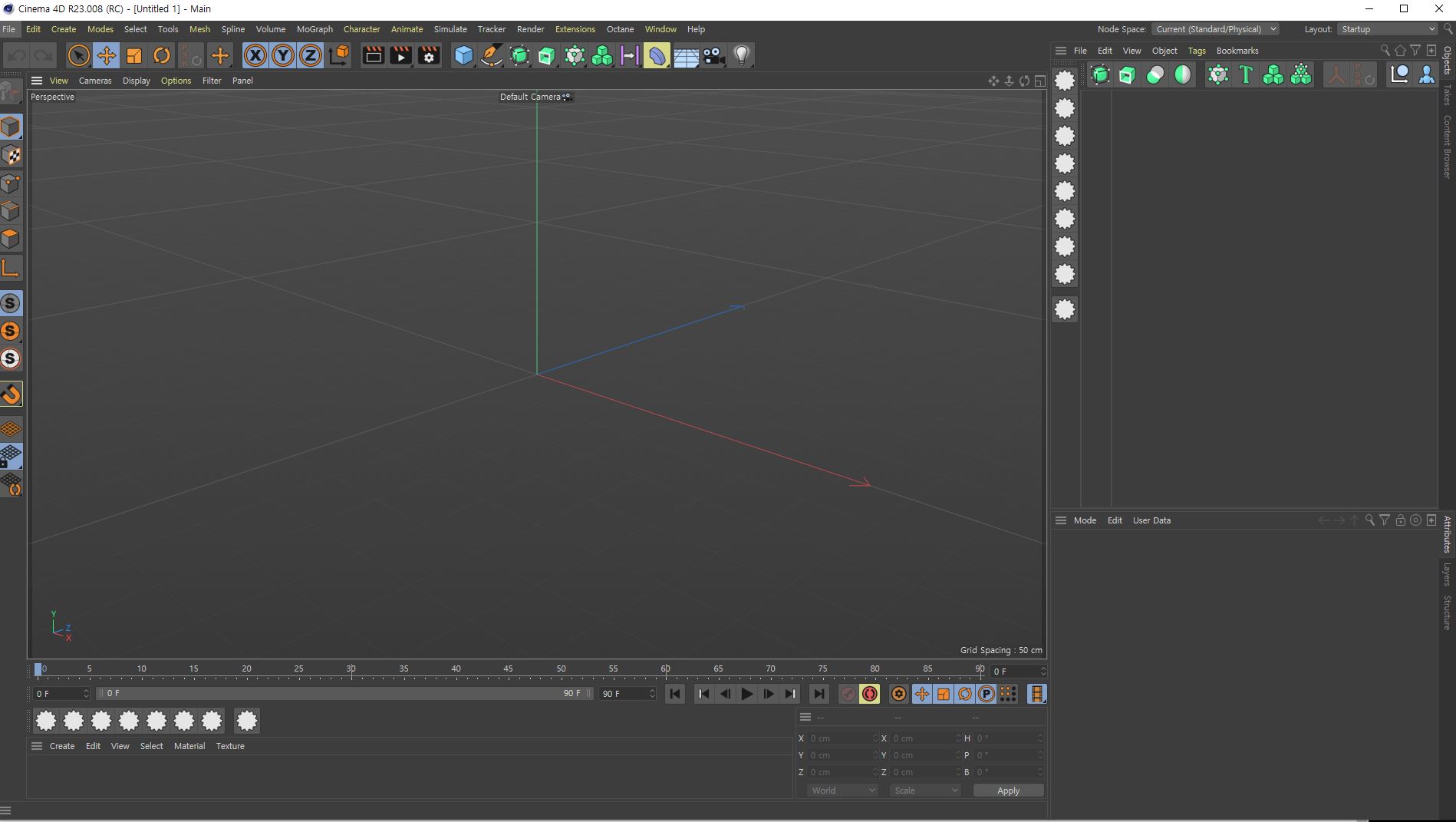Toggle Rotation keyframe recording in timeline bar
The image size is (1456, 822).
coord(965,694)
